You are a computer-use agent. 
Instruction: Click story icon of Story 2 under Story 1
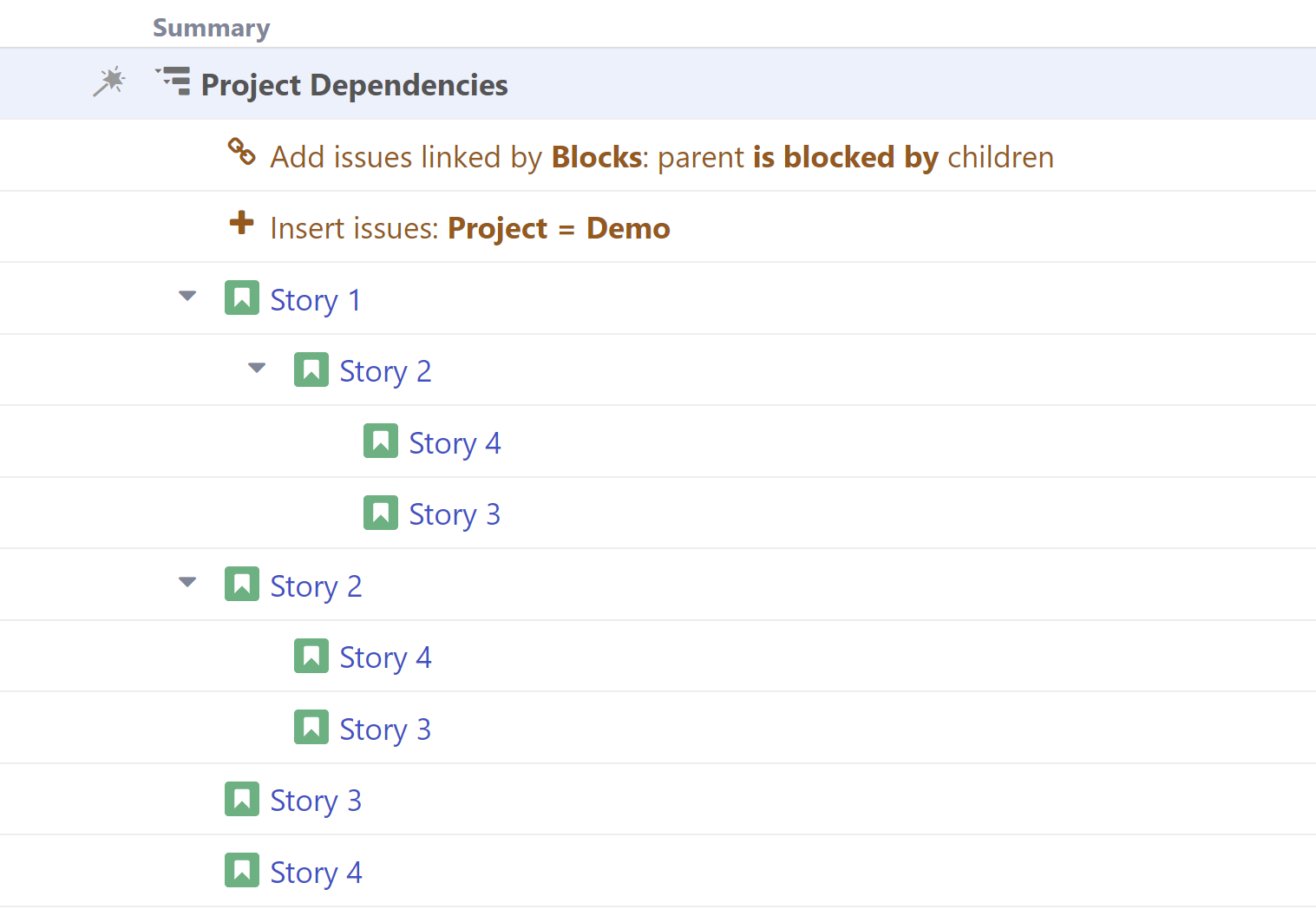(311, 369)
